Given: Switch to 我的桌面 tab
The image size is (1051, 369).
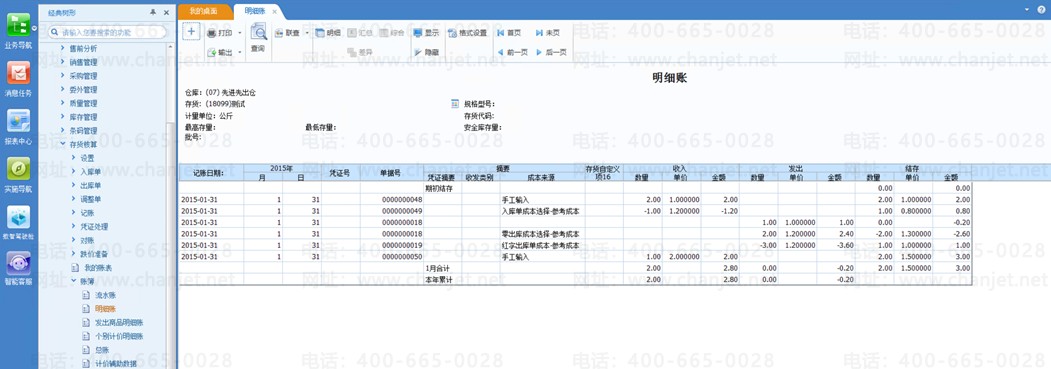Looking at the screenshot, I should click(x=204, y=11).
